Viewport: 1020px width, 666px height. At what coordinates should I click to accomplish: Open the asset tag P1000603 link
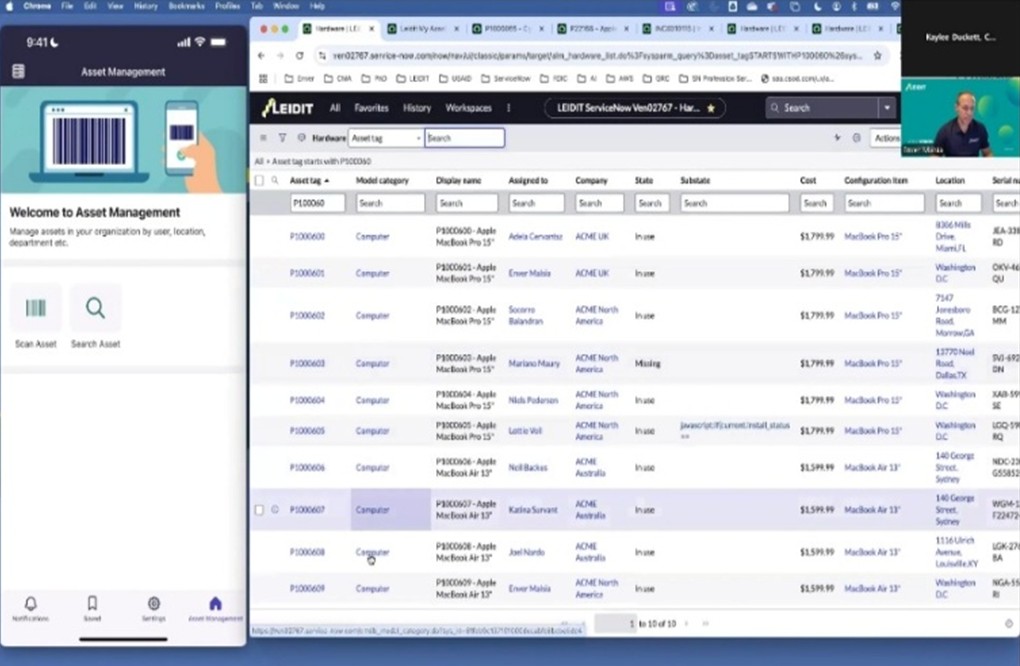(307, 364)
